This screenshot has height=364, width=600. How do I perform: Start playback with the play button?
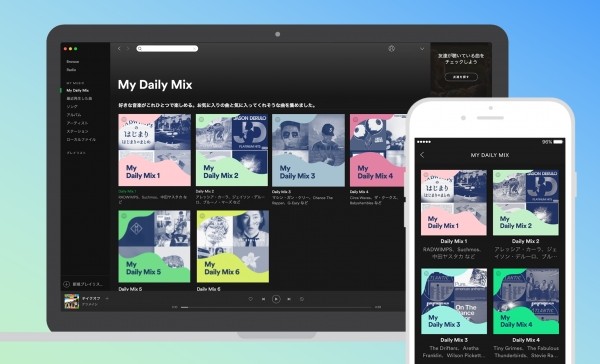(276, 299)
